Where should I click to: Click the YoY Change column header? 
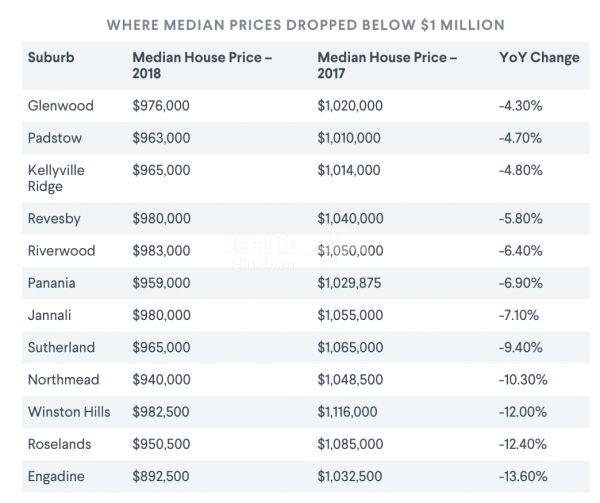click(x=538, y=58)
